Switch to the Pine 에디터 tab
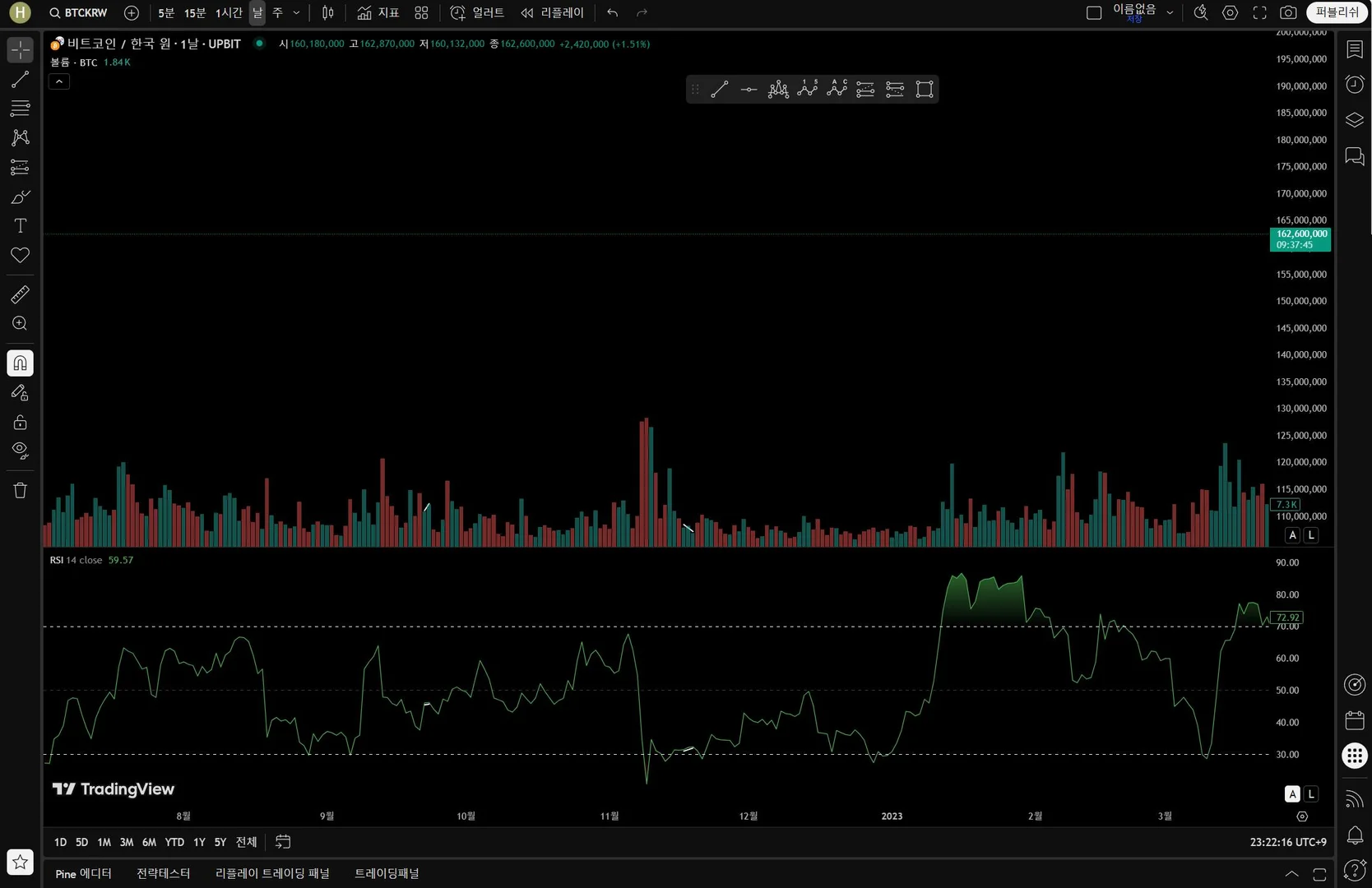 [x=83, y=873]
